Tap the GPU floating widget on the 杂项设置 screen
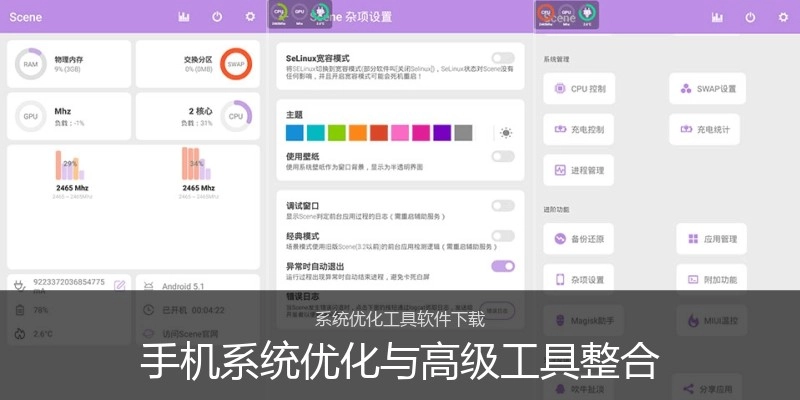Screen dimensions: 800x400 pyautogui.click(x=299, y=12)
